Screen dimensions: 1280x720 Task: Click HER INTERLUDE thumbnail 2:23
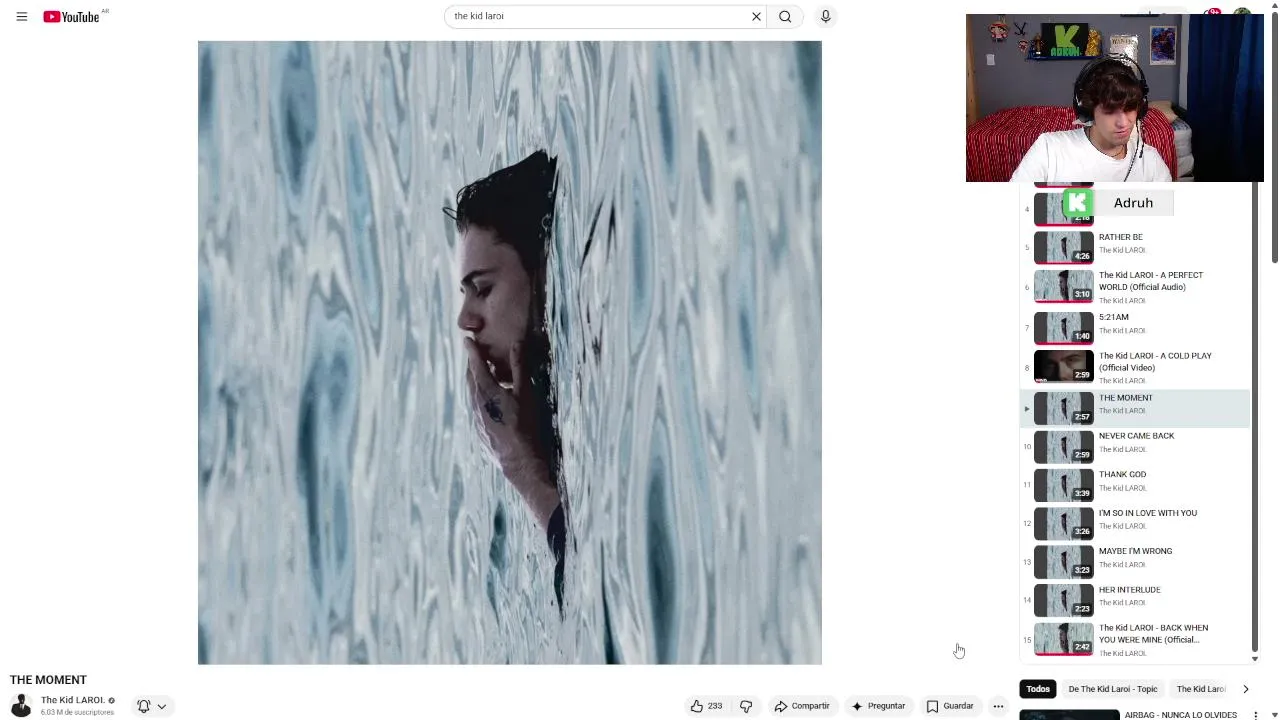point(1063,600)
